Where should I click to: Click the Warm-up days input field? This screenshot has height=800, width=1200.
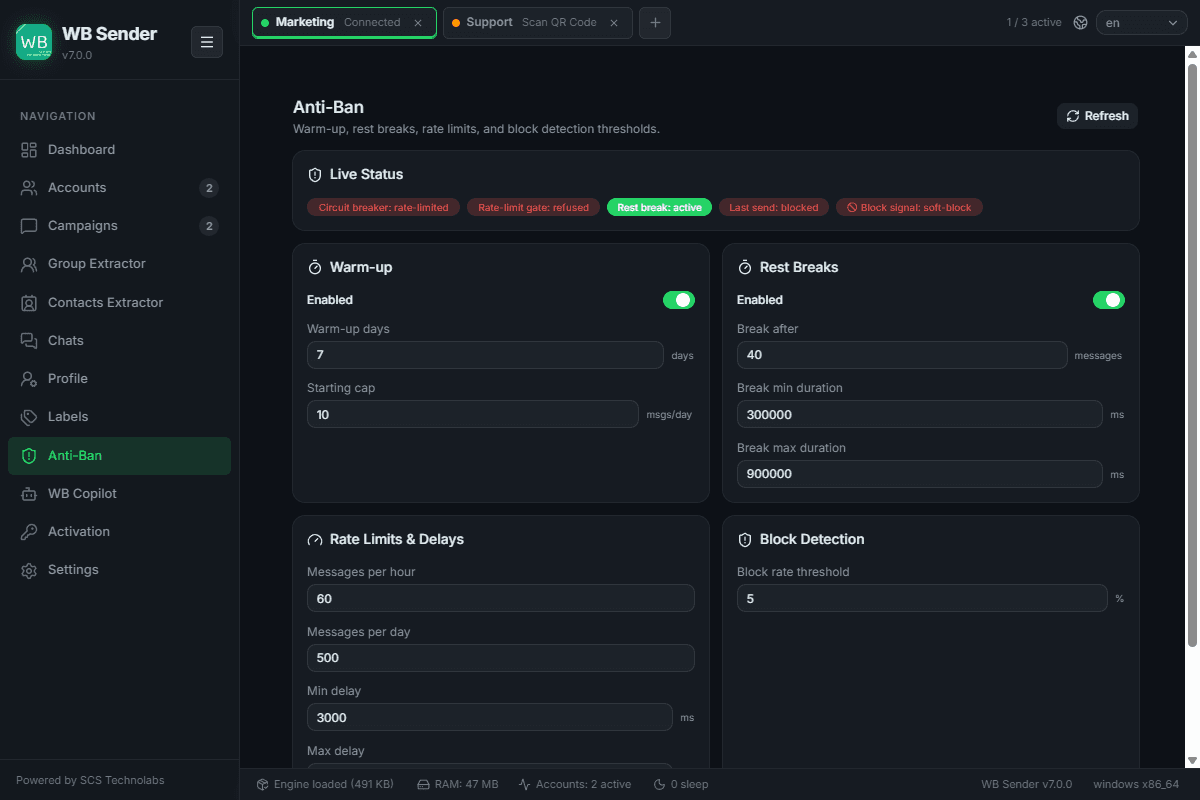(485, 355)
